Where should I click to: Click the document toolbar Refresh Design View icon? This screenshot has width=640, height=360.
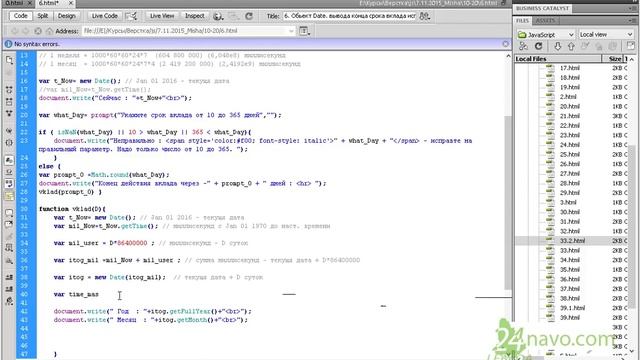coord(249,16)
